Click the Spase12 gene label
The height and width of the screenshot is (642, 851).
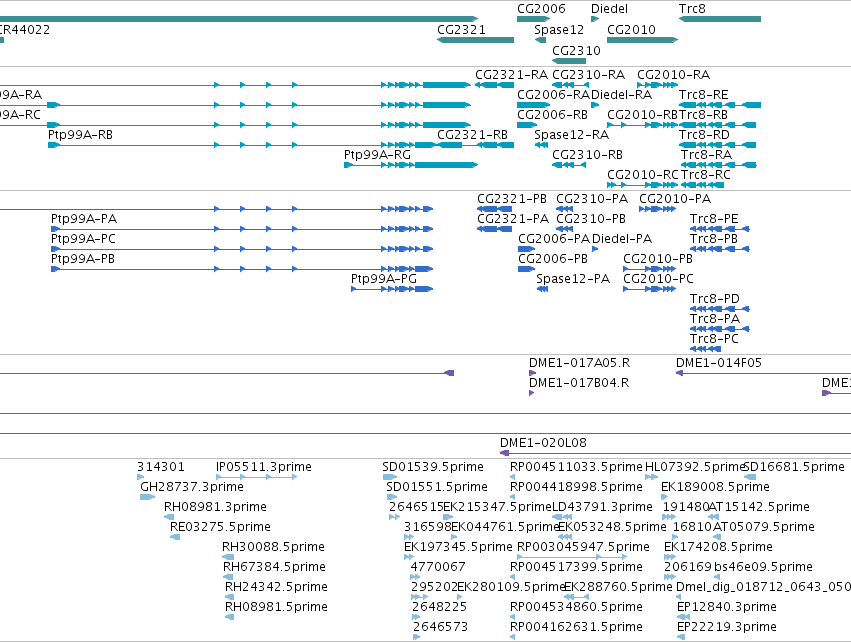pos(559,30)
